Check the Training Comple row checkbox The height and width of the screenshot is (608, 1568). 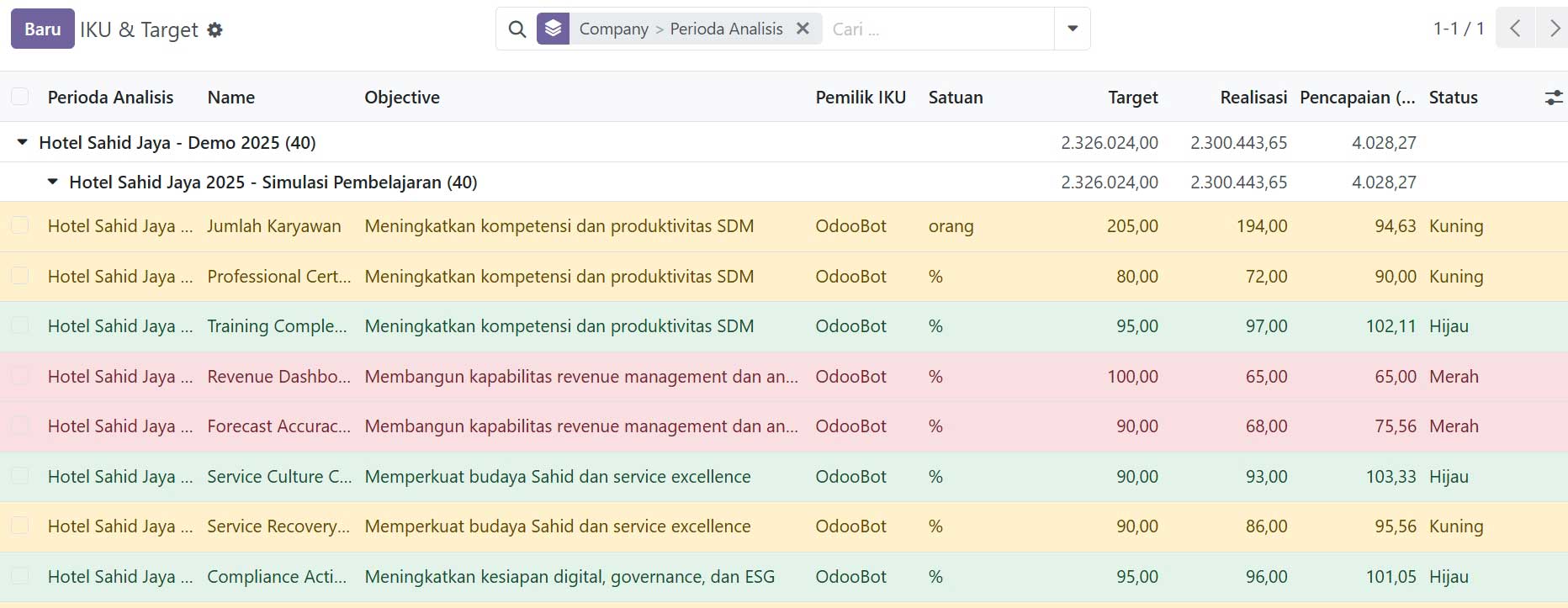(x=20, y=325)
